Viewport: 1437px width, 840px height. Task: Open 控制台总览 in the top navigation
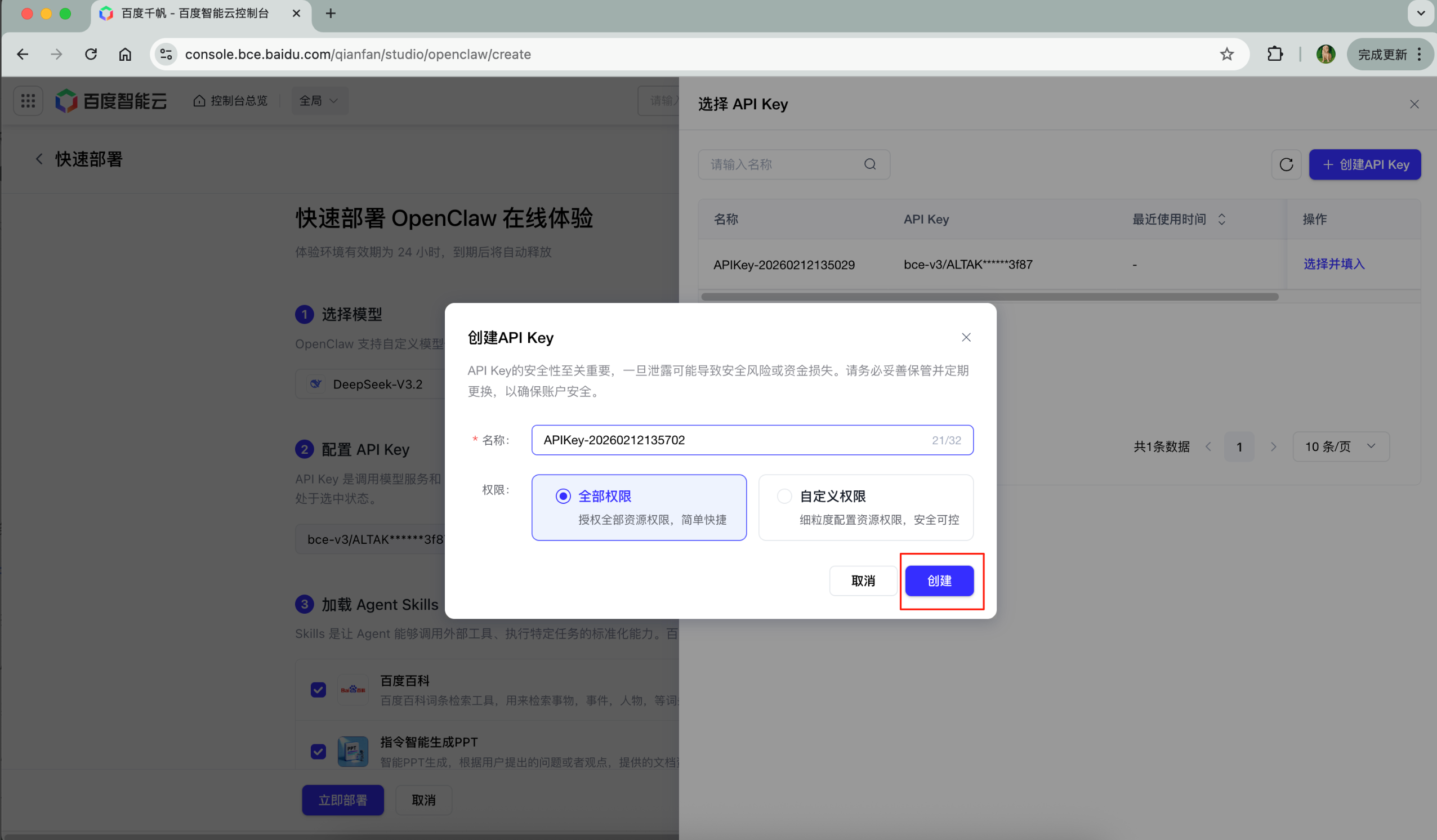pos(231,101)
